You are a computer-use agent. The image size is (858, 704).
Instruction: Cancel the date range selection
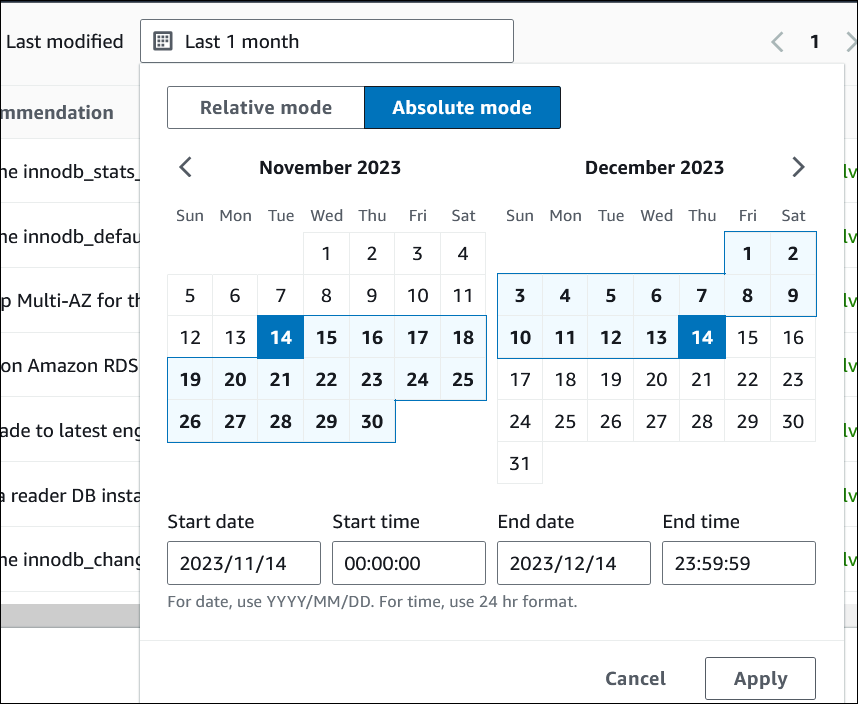pyautogui.click(x=635, y=678)
